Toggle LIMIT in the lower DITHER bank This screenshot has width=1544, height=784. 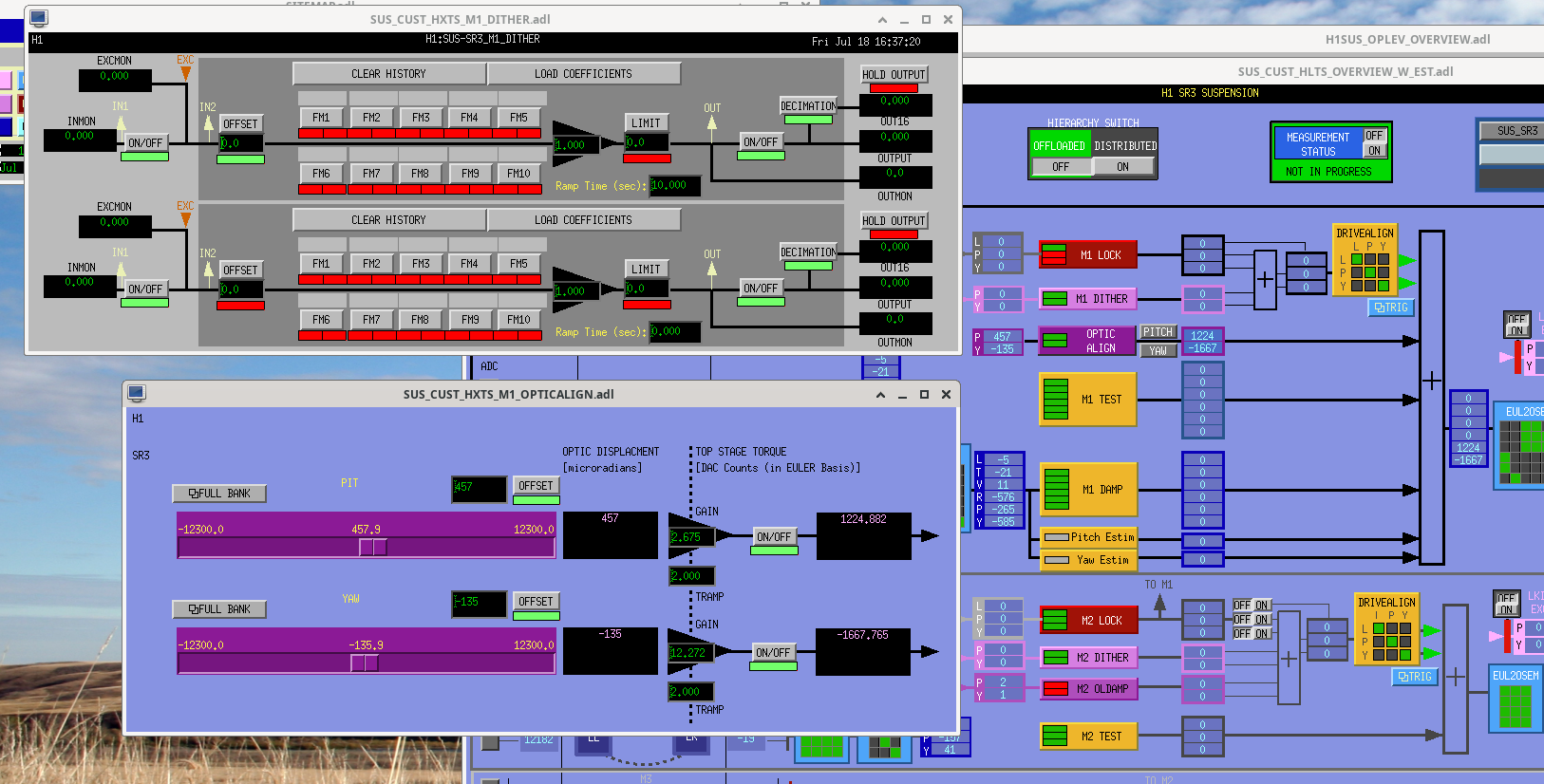[x=646, y=270]
